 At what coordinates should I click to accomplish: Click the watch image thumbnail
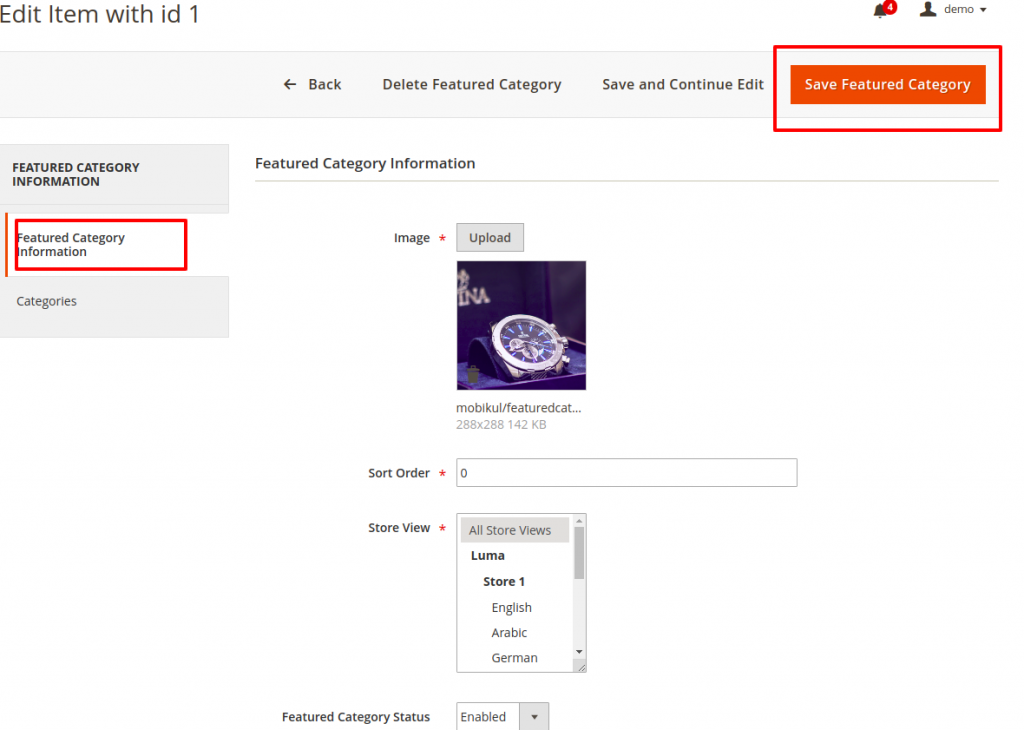click(521, 325)
